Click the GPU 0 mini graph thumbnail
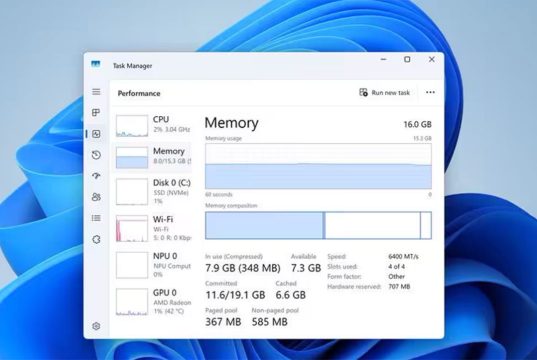The image size is (537, 360). (x=132, y=302)
